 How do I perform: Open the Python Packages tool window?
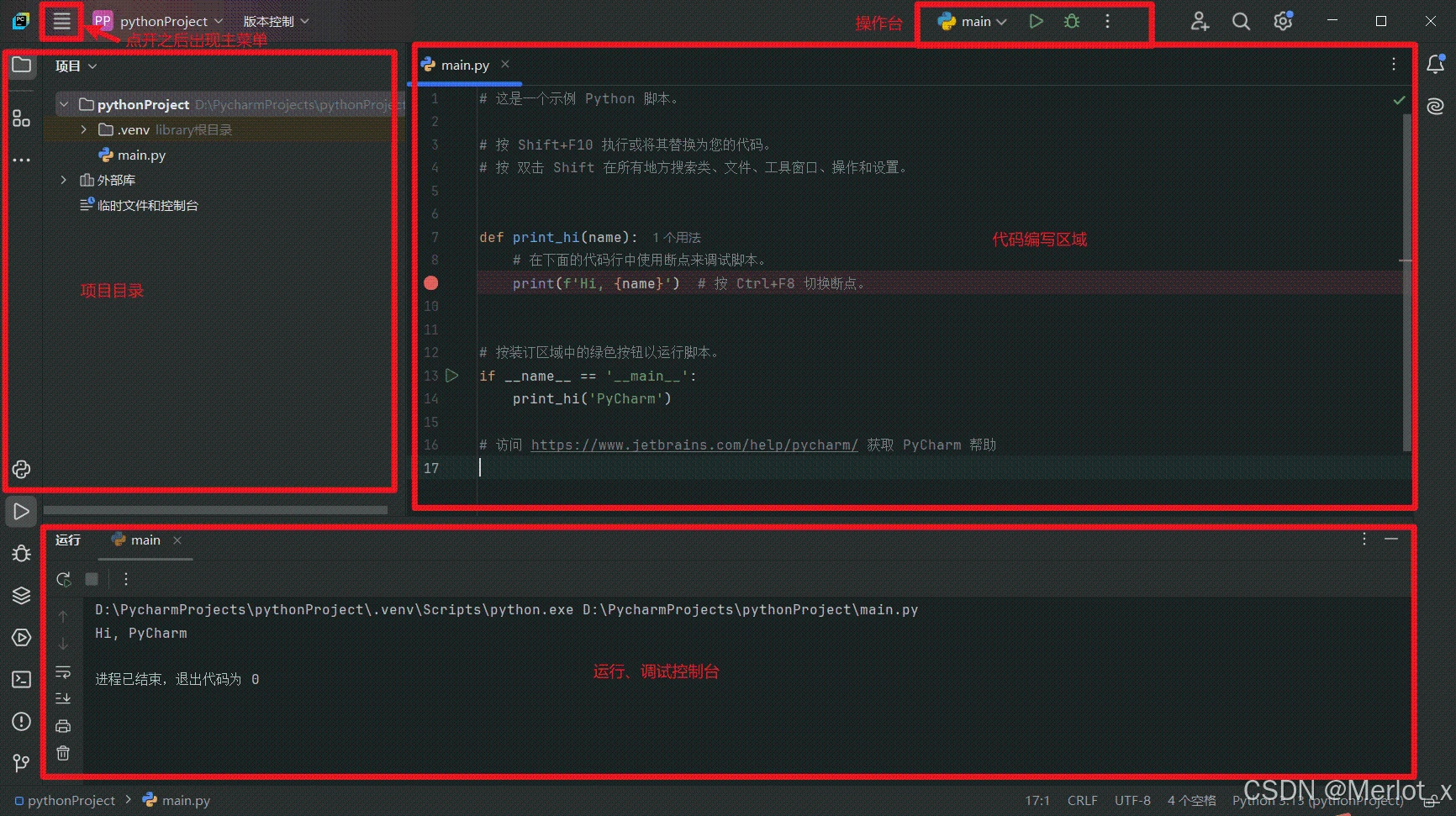tap(21, 595)
